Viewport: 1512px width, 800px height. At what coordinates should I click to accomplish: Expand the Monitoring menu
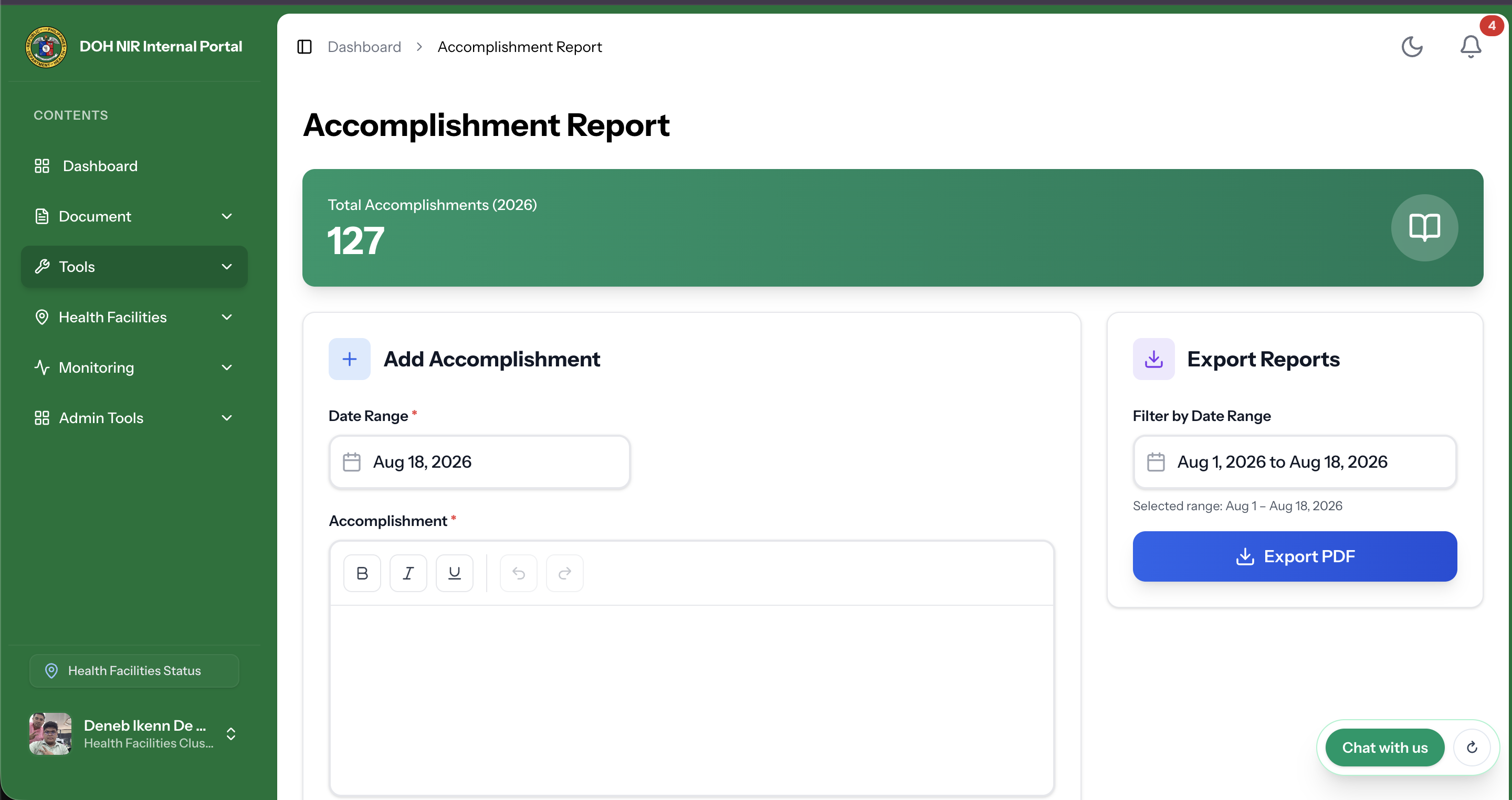click(134, 368)
